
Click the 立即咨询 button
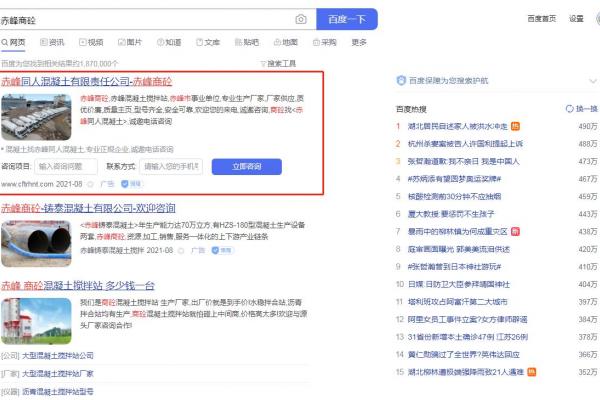(247, 167)
